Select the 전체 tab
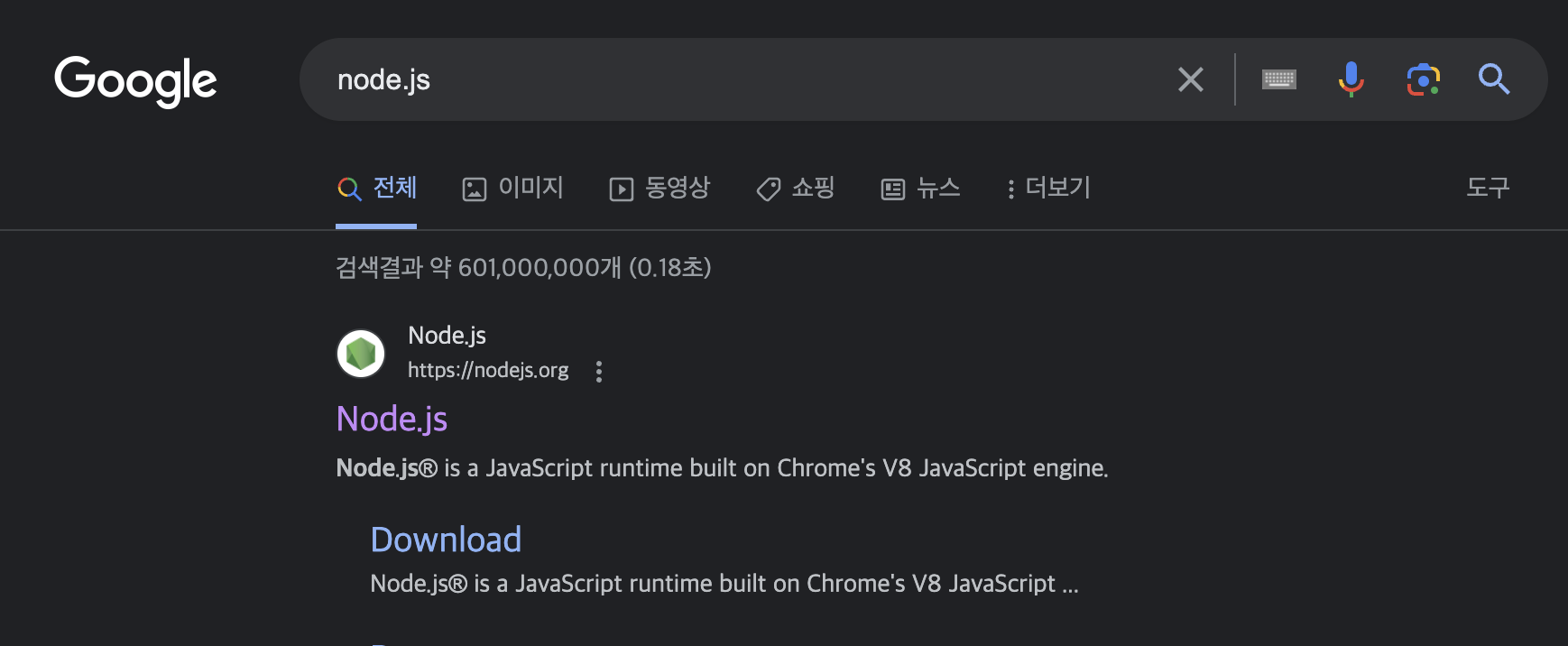1568x646 pixels. pos(376,188)
